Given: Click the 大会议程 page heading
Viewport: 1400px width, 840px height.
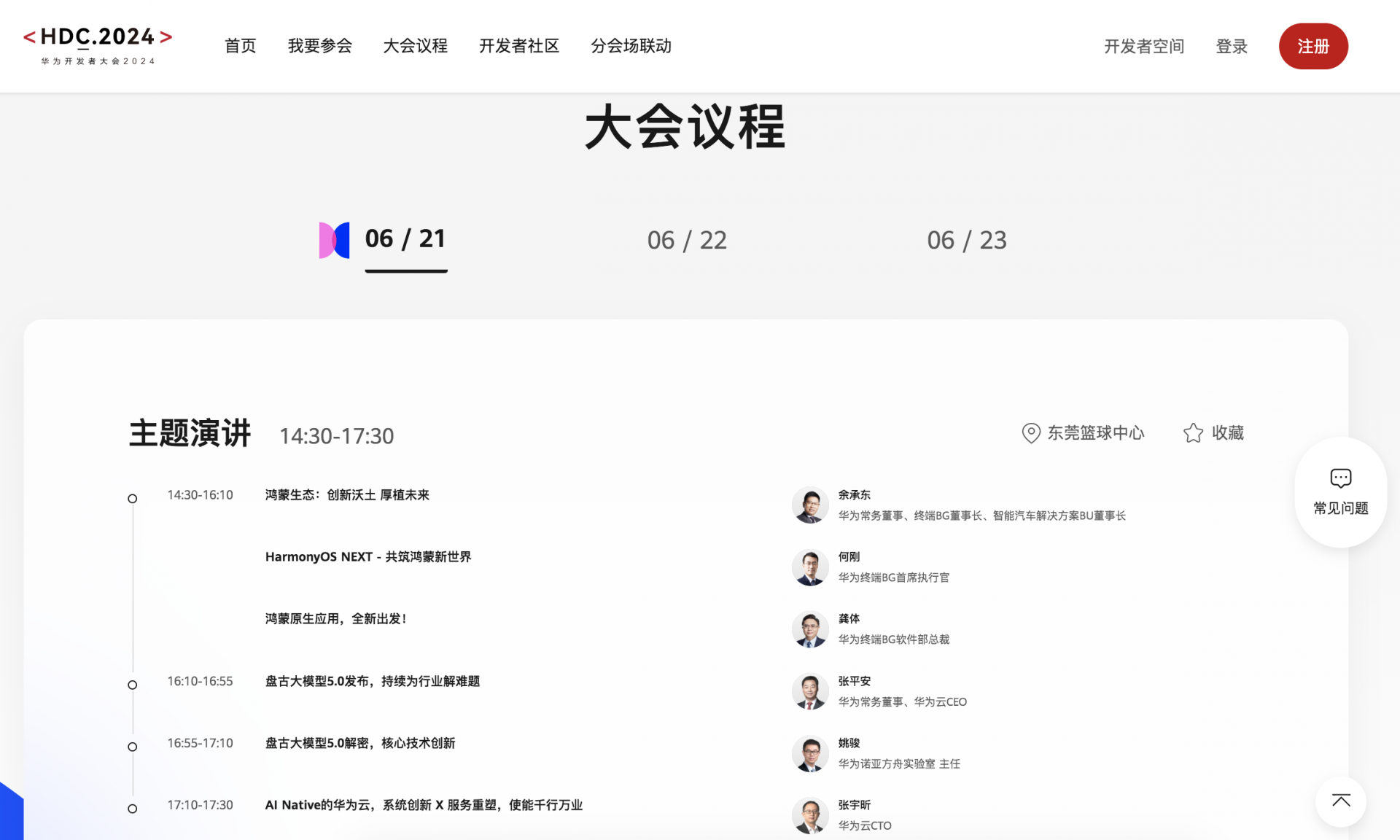Looking at the screenshot, I should (x=685, y=127).
